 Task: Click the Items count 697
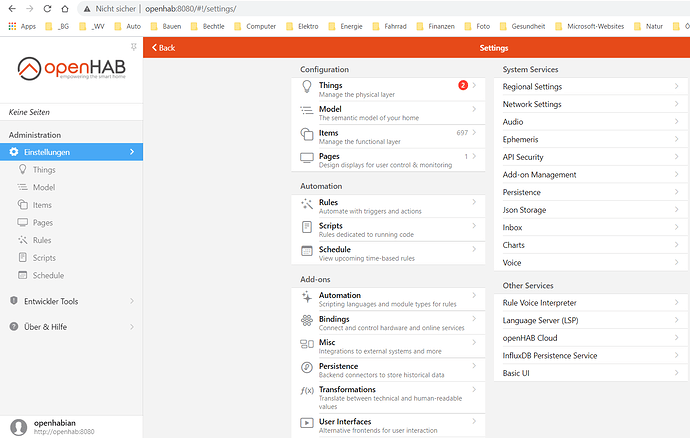point(462,133)
